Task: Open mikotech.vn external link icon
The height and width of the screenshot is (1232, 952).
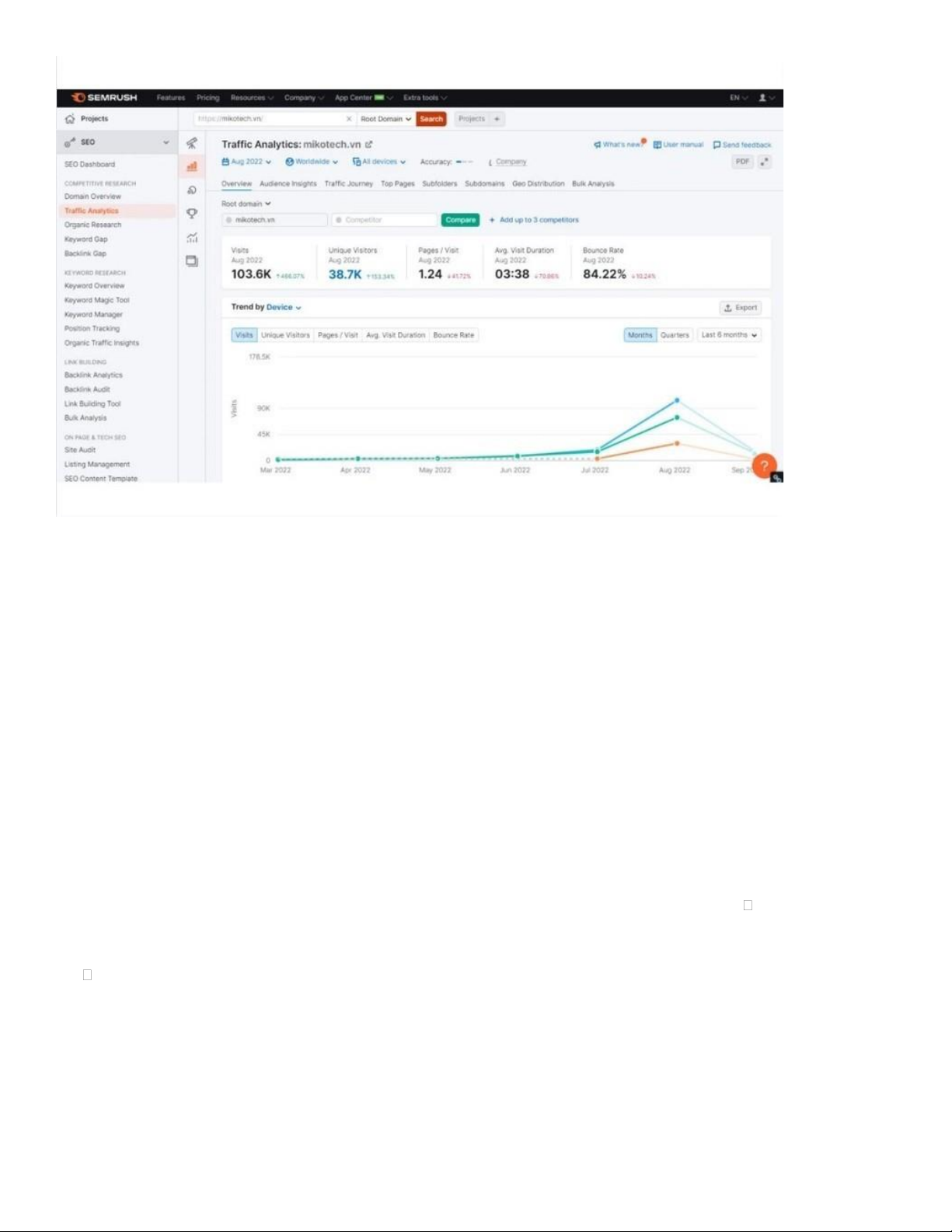Action: [x=369, y=145]
